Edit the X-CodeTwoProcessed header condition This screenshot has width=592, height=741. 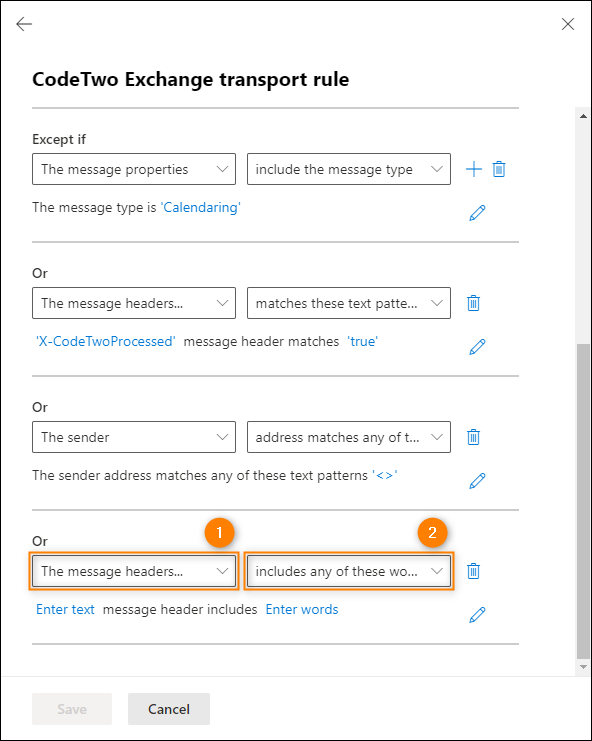(477, 347)
